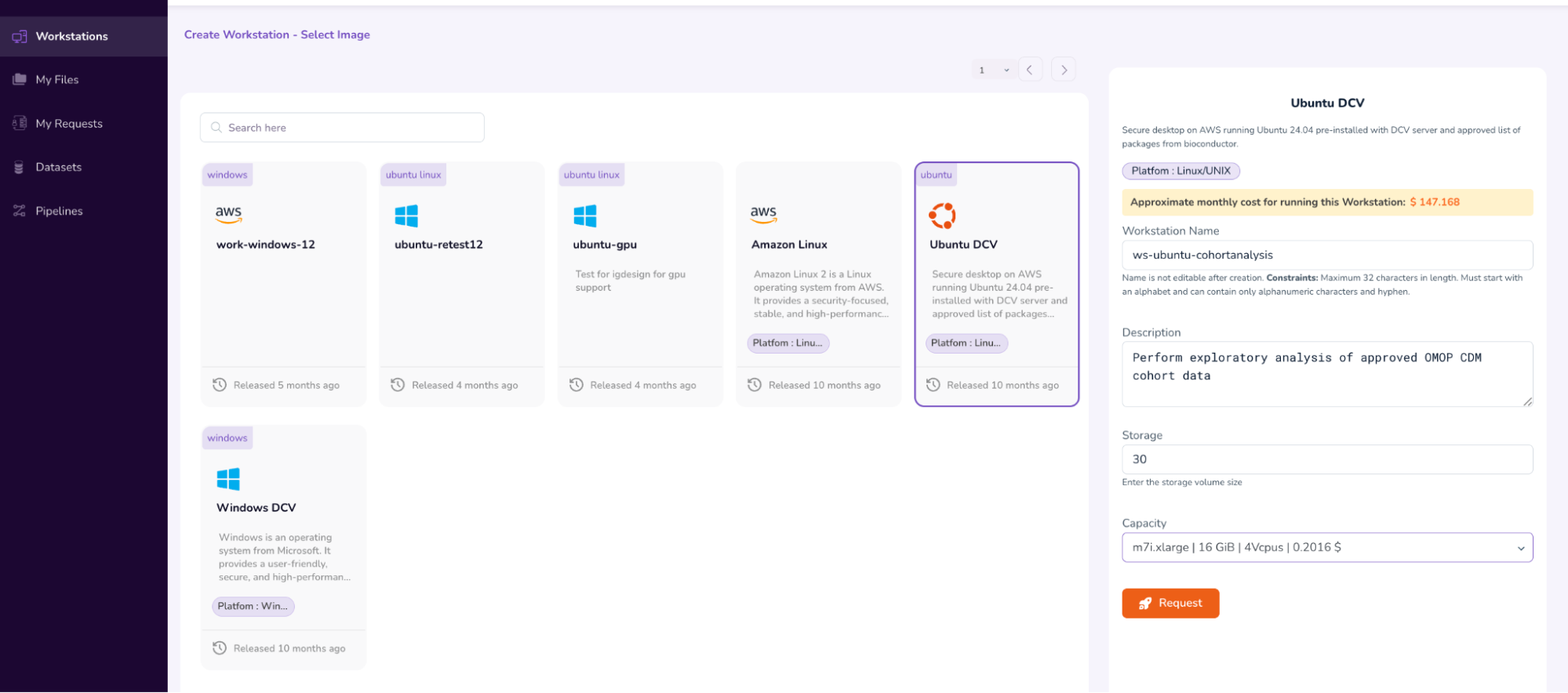The width and height of the screenshot is (1568, 693).
Task: Click the magnifier icon in search box
Action: [216, 128]
